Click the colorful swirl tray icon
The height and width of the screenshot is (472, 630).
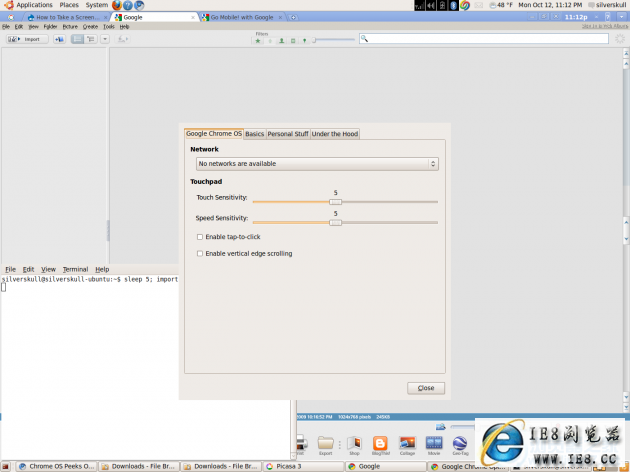465,5
